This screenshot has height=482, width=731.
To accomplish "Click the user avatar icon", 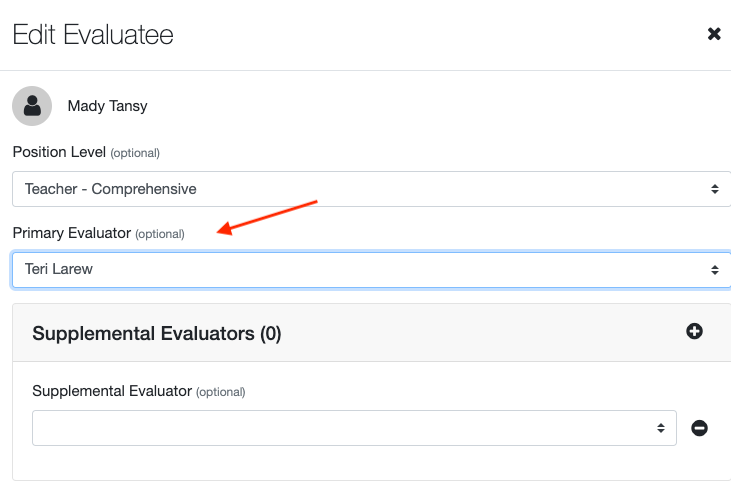I will (x=32, y=105).
